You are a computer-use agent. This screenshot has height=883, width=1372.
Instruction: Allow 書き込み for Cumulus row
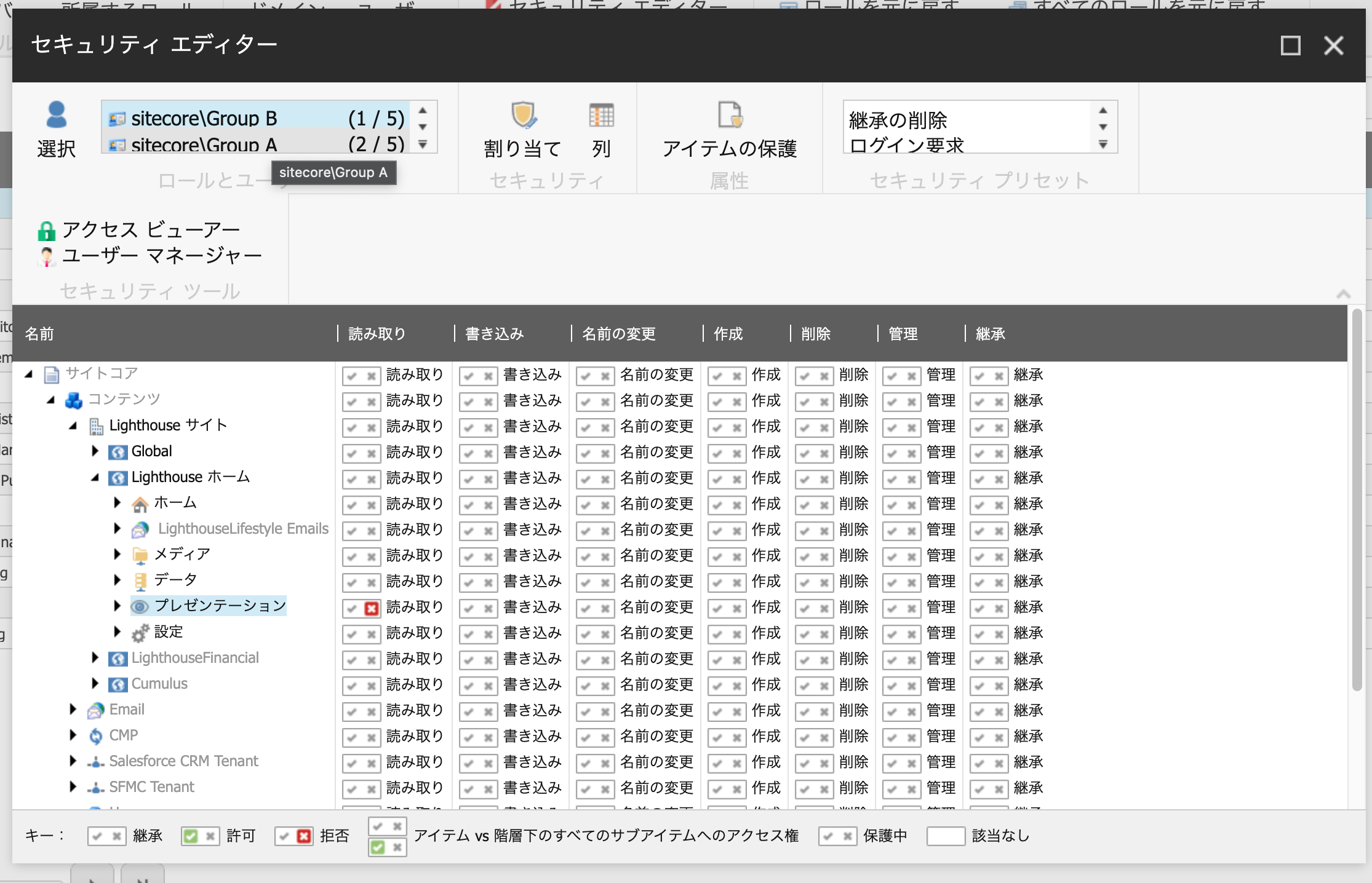pos(469,686)
